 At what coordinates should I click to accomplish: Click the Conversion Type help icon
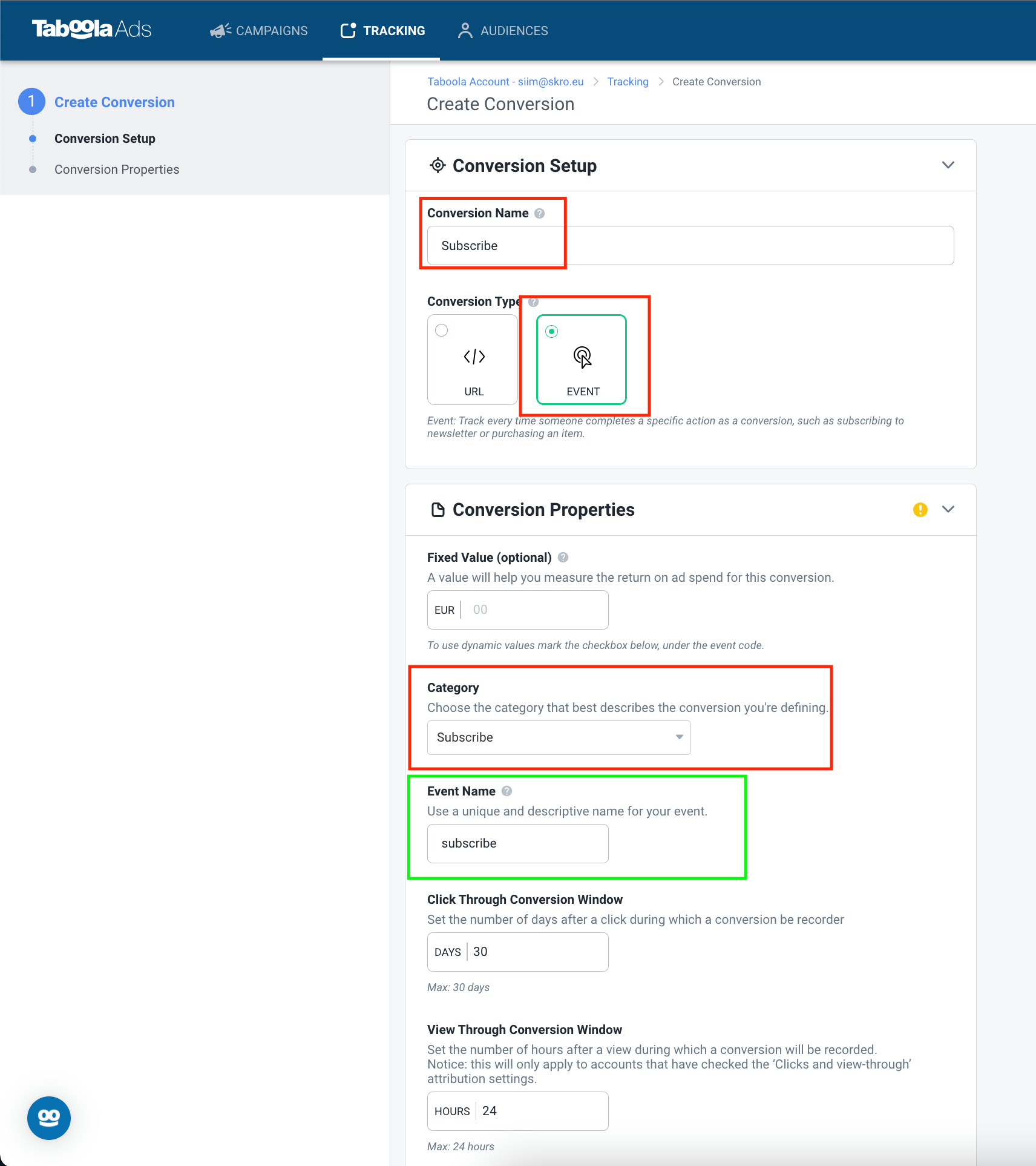533,301
